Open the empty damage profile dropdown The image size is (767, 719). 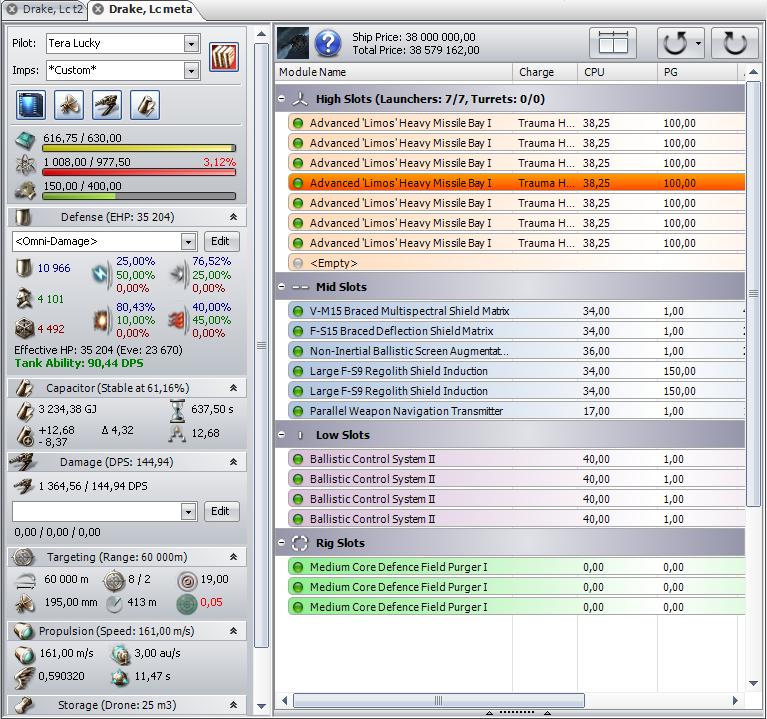point(188,512)
